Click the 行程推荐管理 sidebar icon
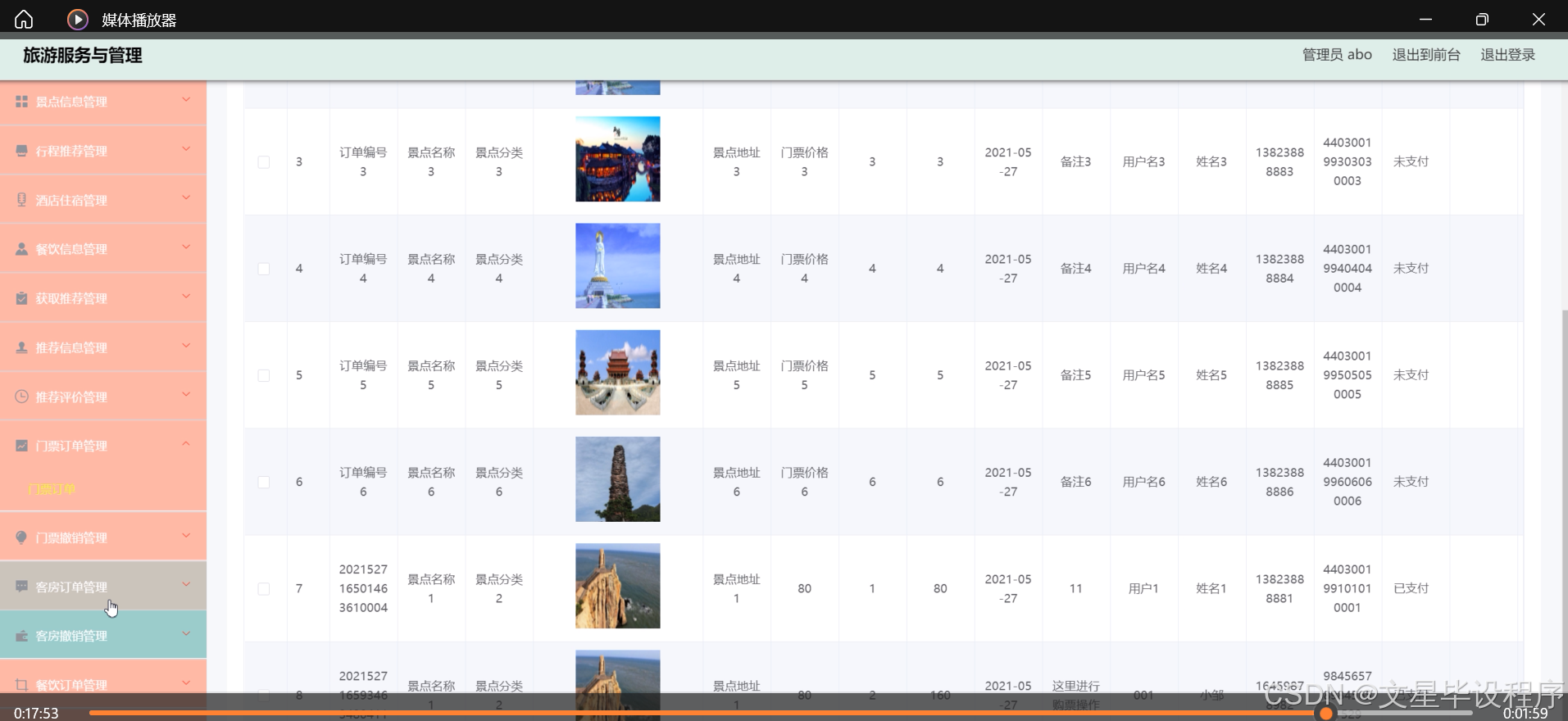 [22, 151]
